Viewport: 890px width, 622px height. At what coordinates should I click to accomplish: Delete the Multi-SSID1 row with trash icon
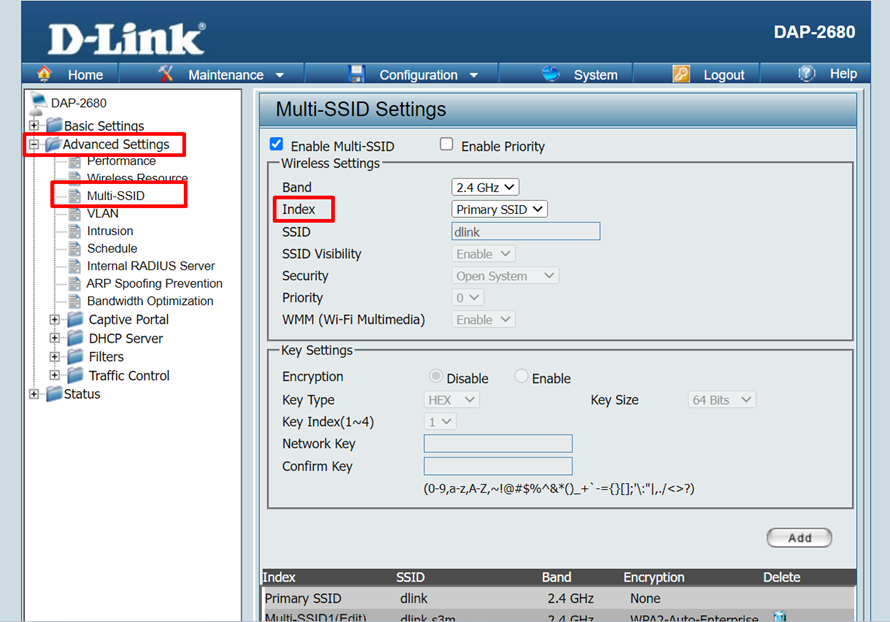pyautogui.click(x=780, y=616)
